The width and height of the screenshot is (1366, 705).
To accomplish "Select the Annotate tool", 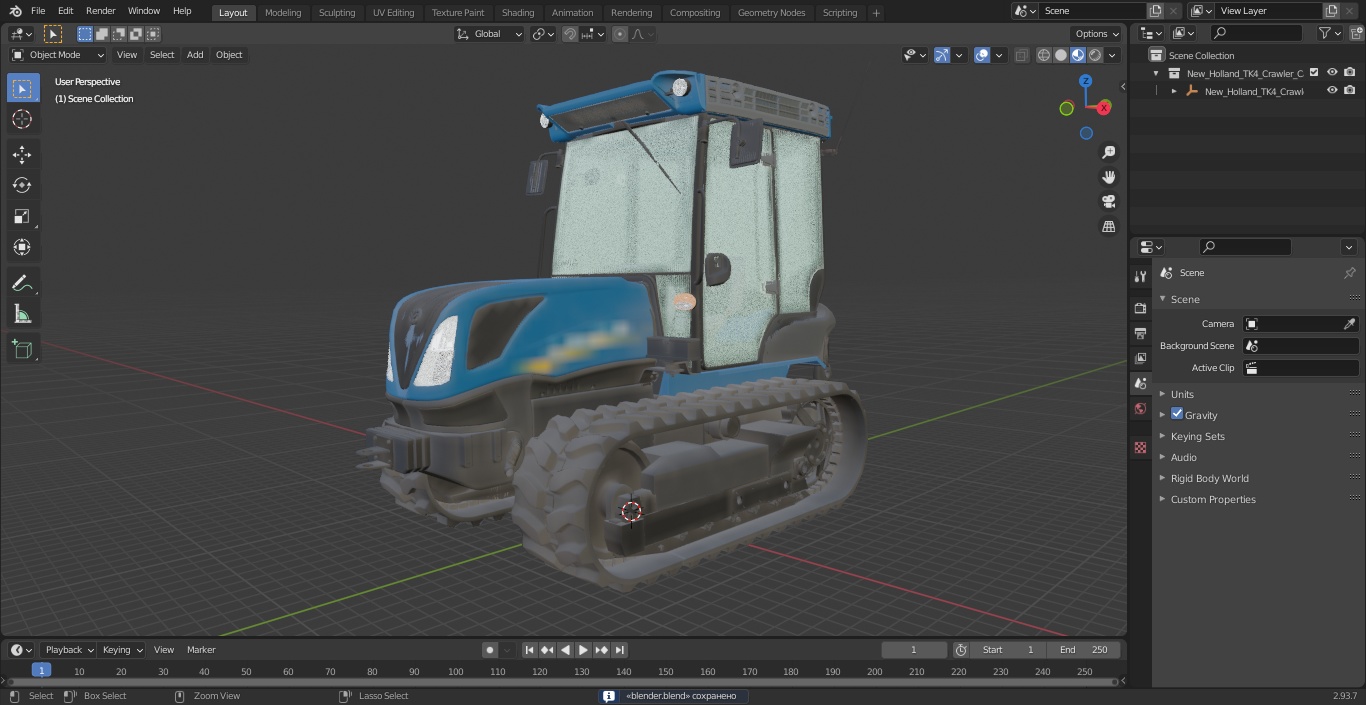I will [x=22, y=284].
